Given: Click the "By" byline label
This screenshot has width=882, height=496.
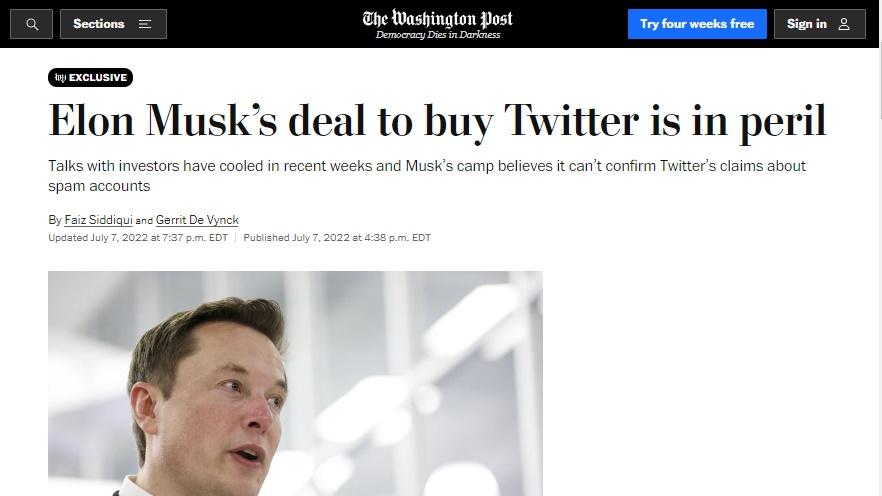Looking at the screenshot, I should tap(55, 220).
